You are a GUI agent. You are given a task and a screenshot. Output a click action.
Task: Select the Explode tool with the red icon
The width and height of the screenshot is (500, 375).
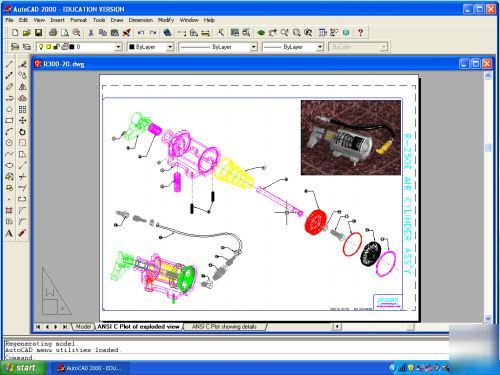[x=22, y=233]
